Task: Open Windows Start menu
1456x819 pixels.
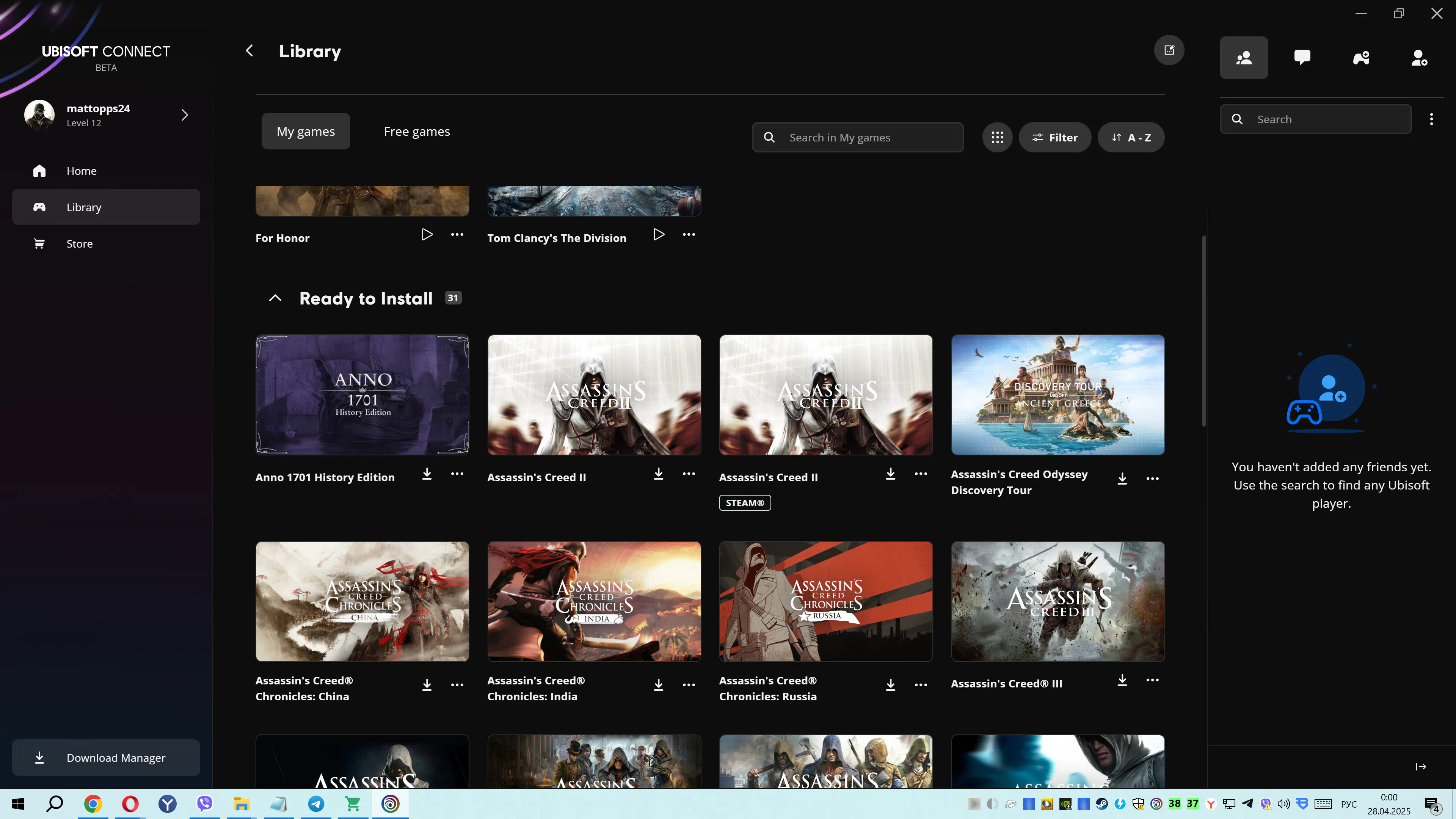Action: 18,804
